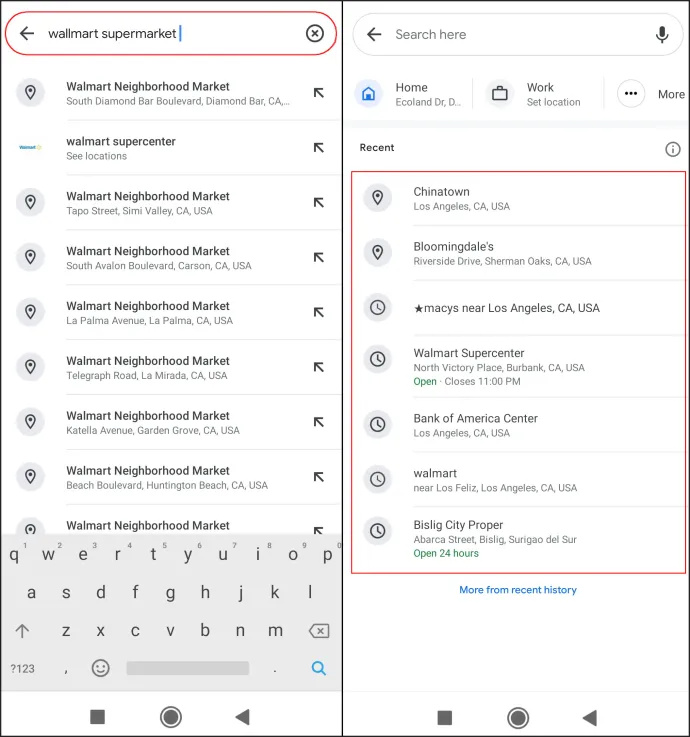Open walmart supercenter See locations entry
This screenshot has width=690, height=737.
click(x=171, y=148)
